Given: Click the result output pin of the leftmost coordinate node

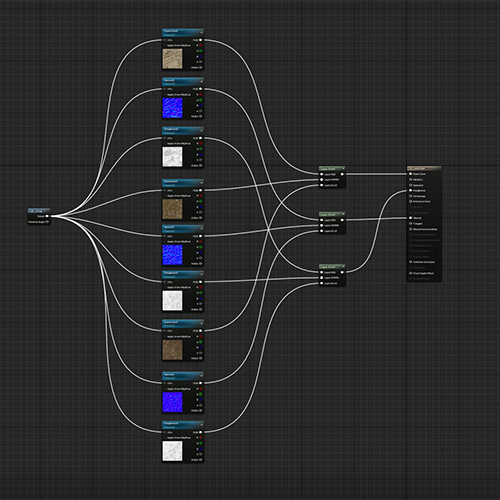Looking at the screenshot, I should click(47, 216).
